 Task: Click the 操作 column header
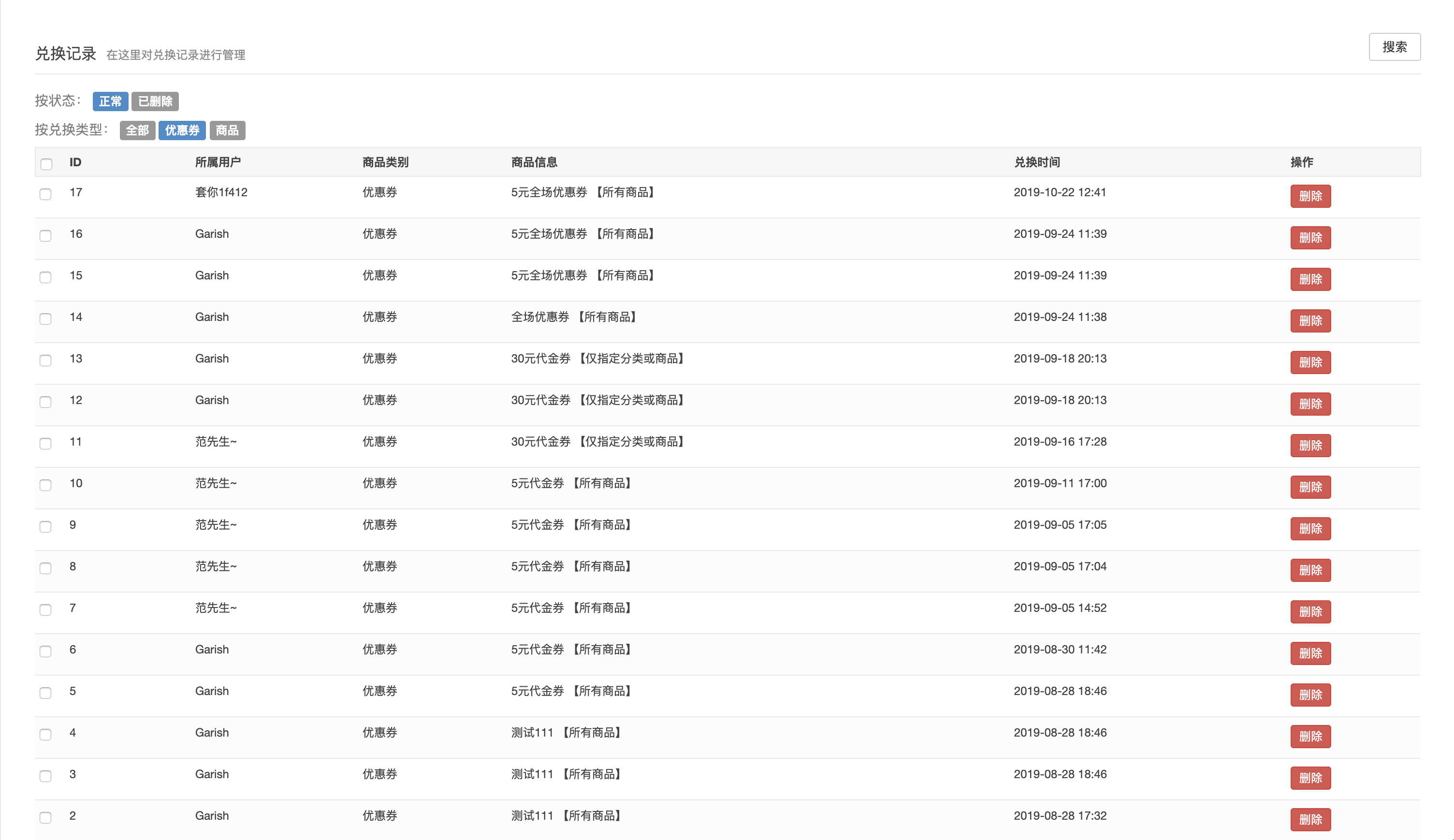[x=1302, y=162]
